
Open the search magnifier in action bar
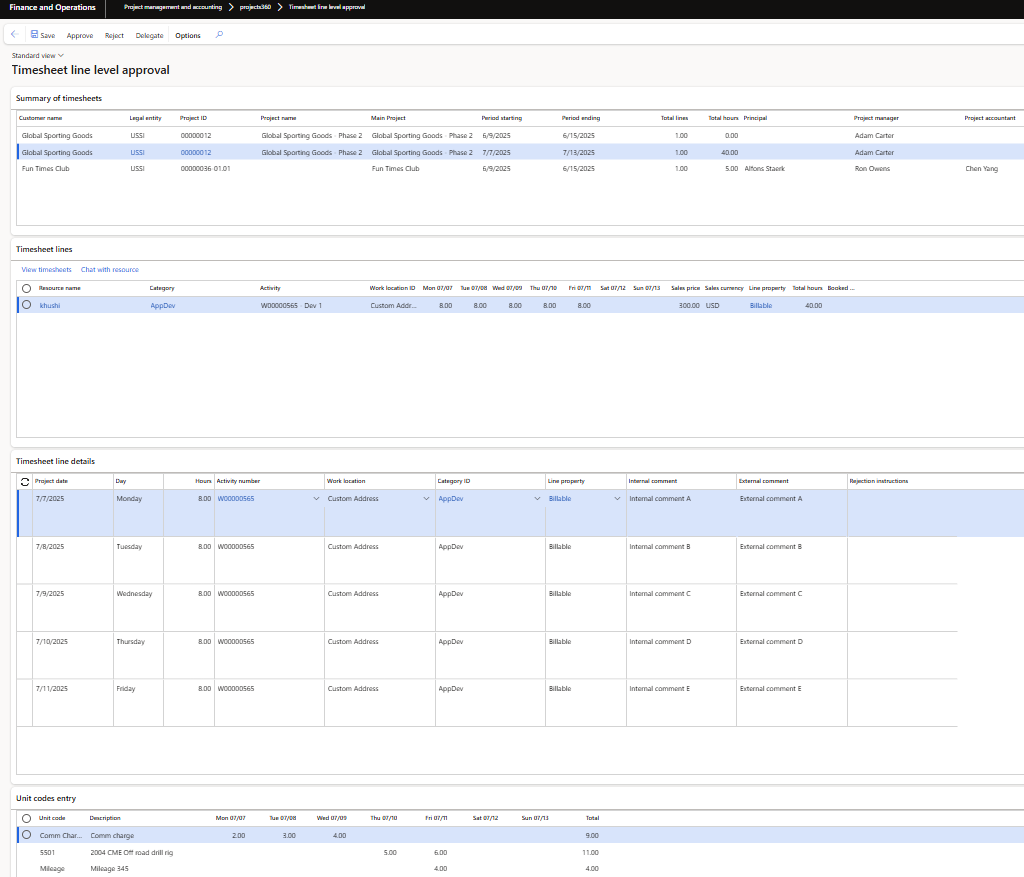pyautogui.click(x=219, y=35)
